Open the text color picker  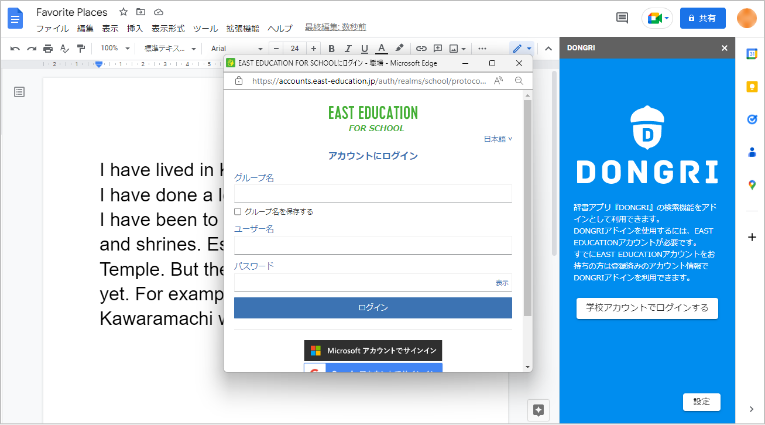[382, 48]
